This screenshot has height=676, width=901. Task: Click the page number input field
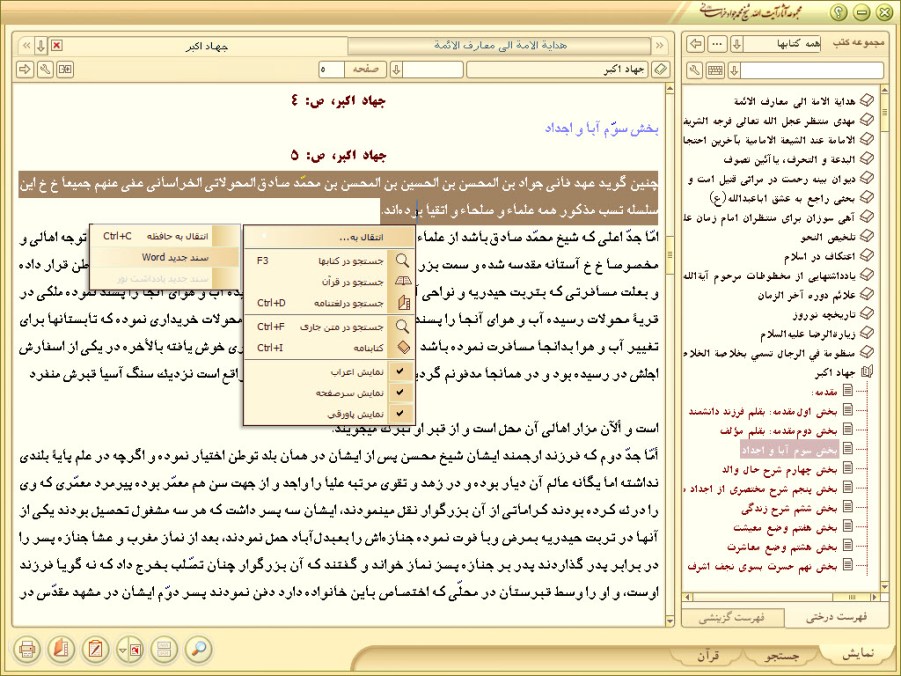[x=332, y=70]
